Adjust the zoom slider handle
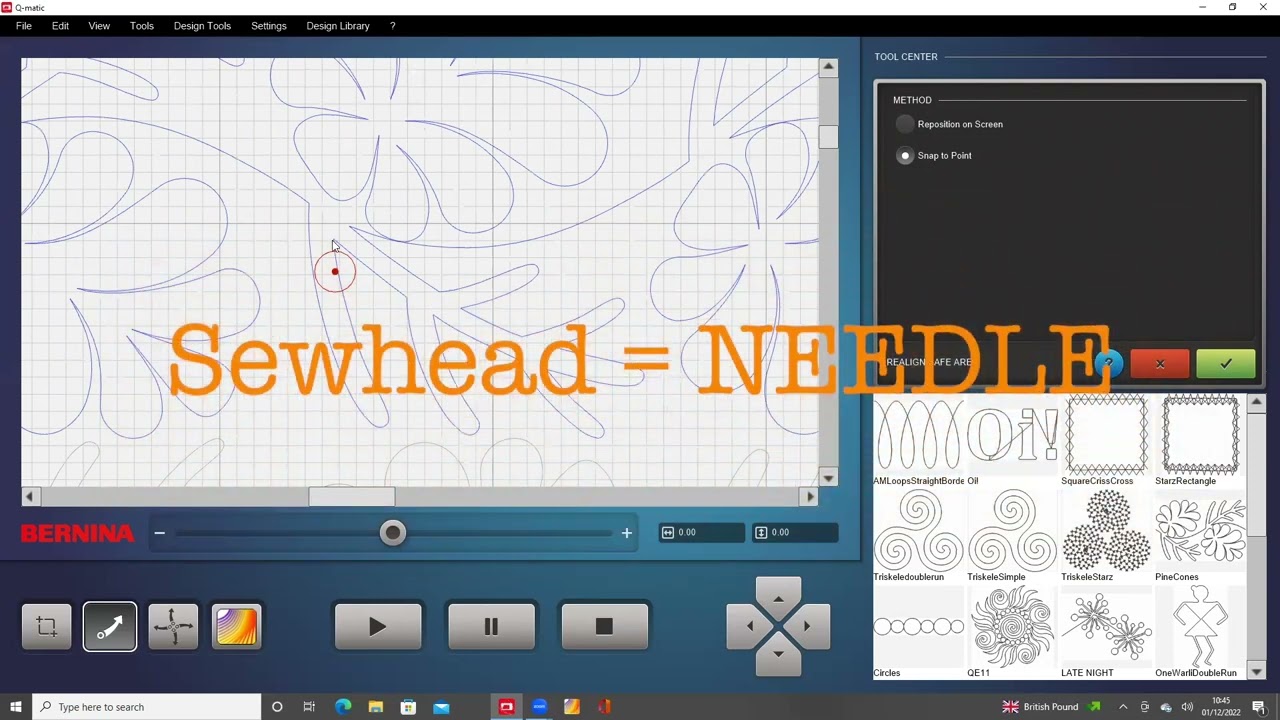1280x720 pixels. click(393, 533)
